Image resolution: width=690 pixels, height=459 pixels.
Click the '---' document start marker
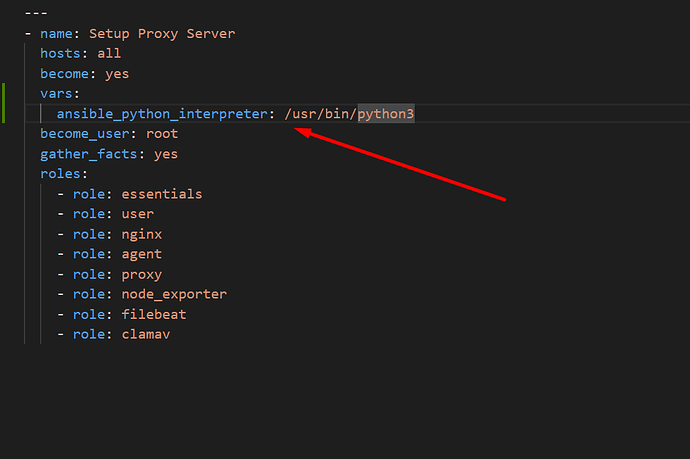pyautogui.click(x=36, y=14)
